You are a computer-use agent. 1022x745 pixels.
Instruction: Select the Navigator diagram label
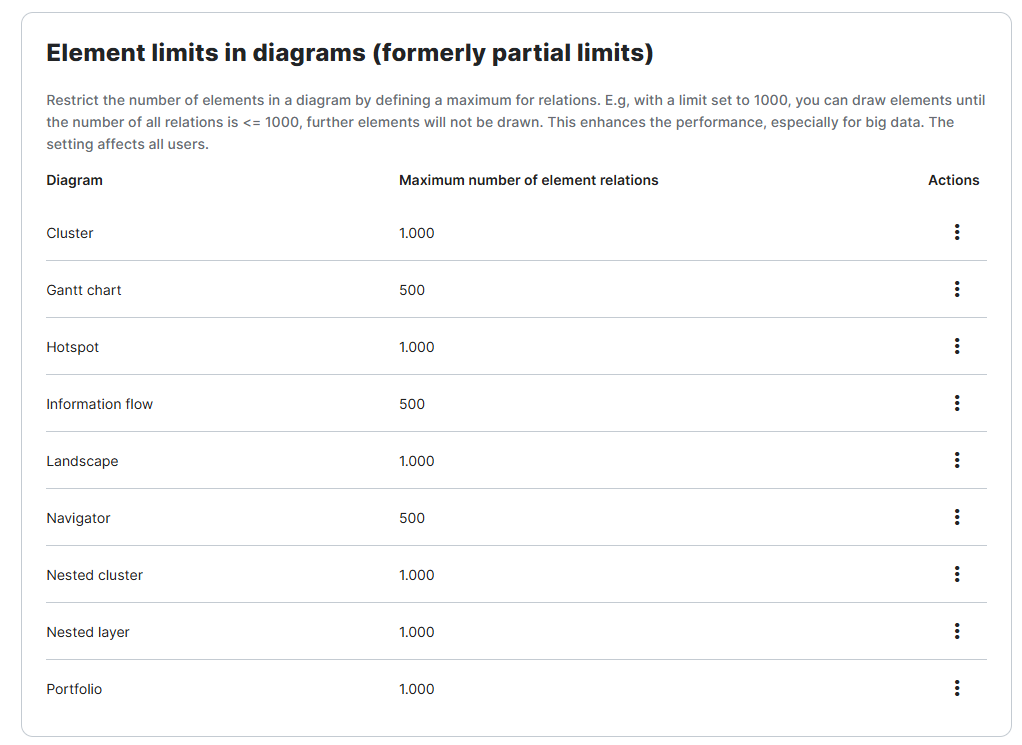click(x=78, y=518)
